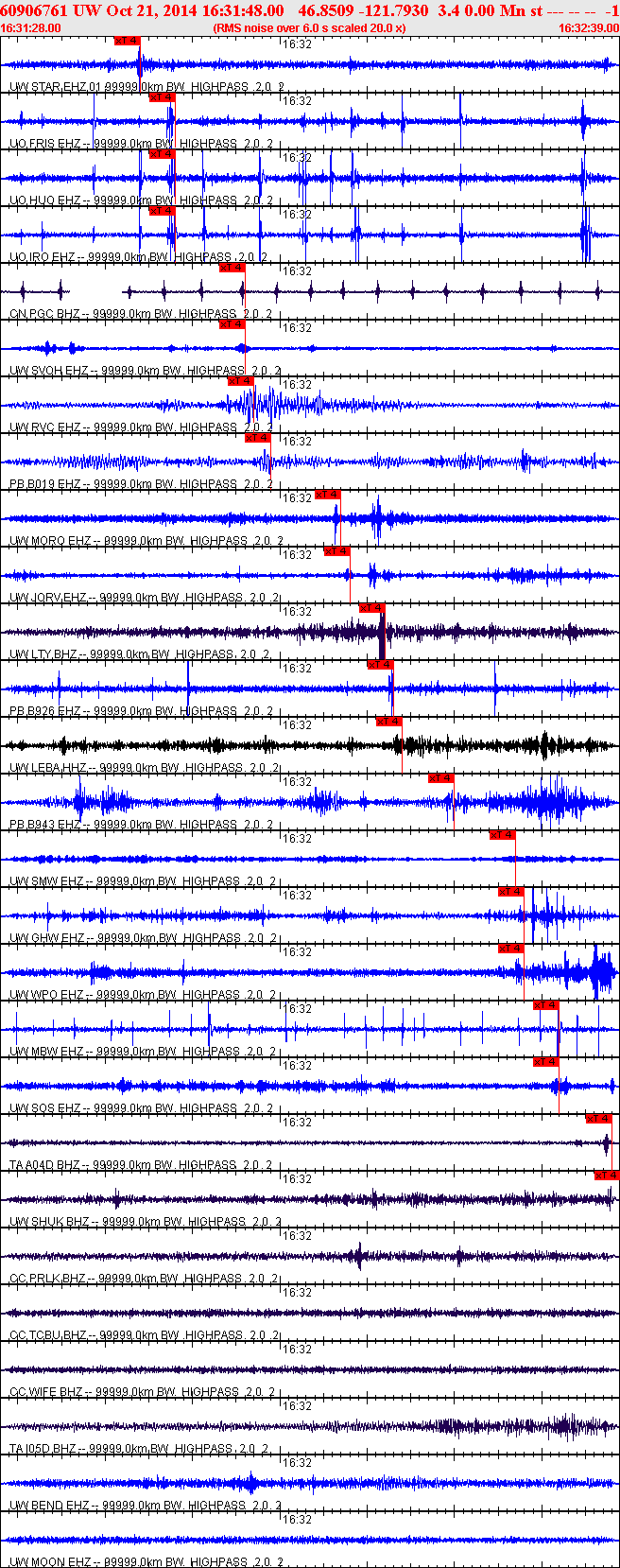
Task: Click the red arrival flag on PB B943 trace
Action: coord(441,778)
